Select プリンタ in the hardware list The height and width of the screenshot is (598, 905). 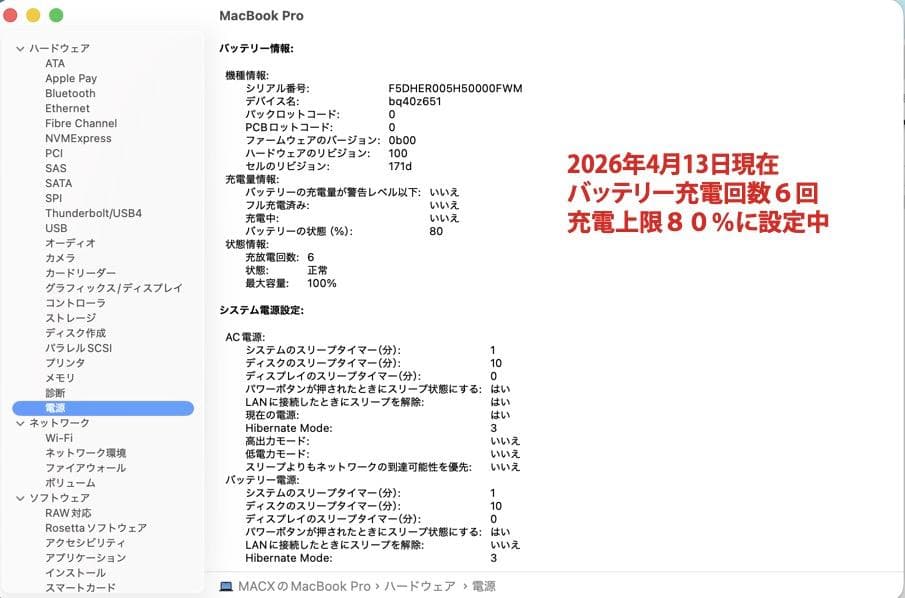(62, 363)
